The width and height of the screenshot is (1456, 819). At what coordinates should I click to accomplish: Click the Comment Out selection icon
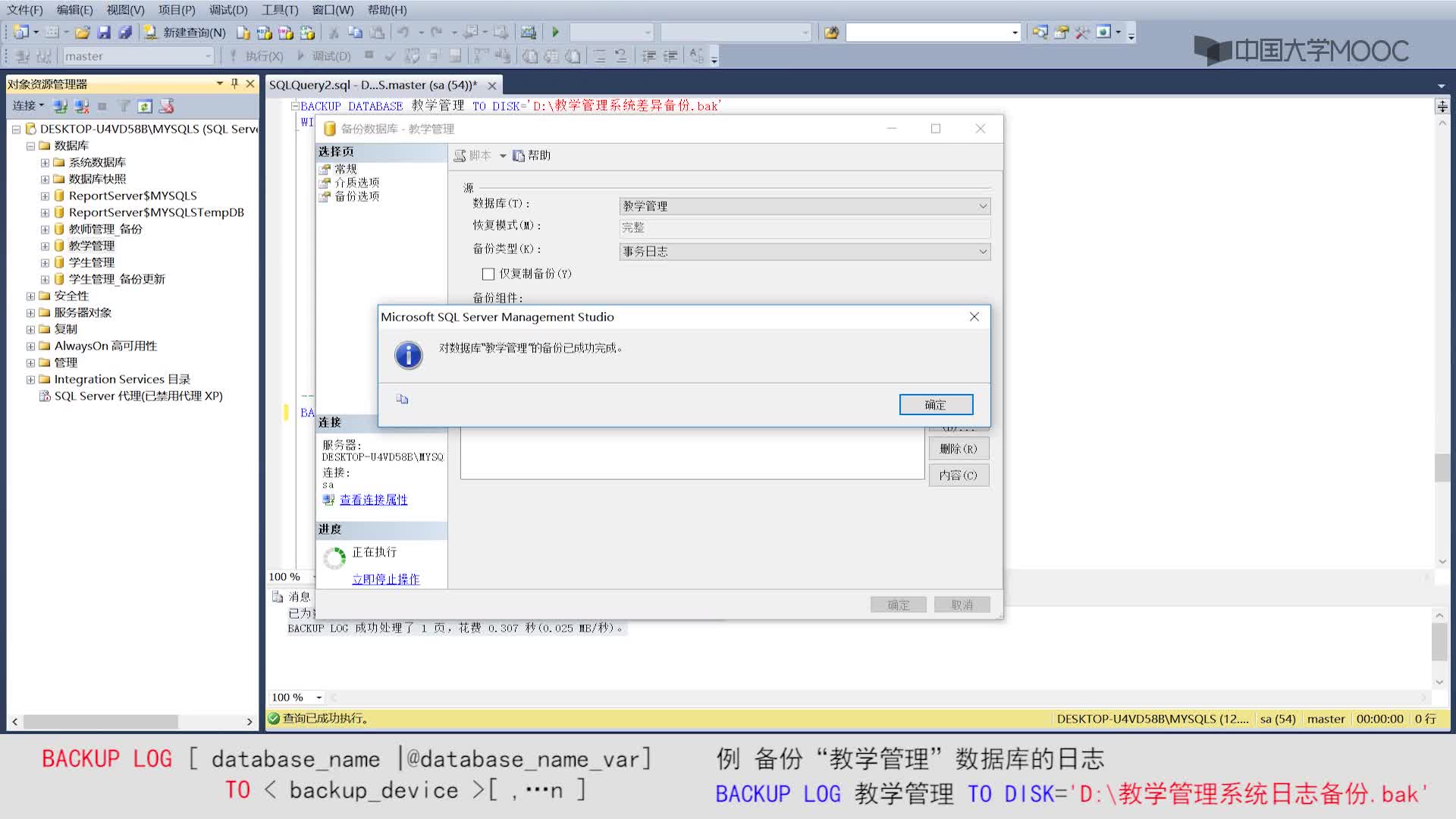[600, 56]
